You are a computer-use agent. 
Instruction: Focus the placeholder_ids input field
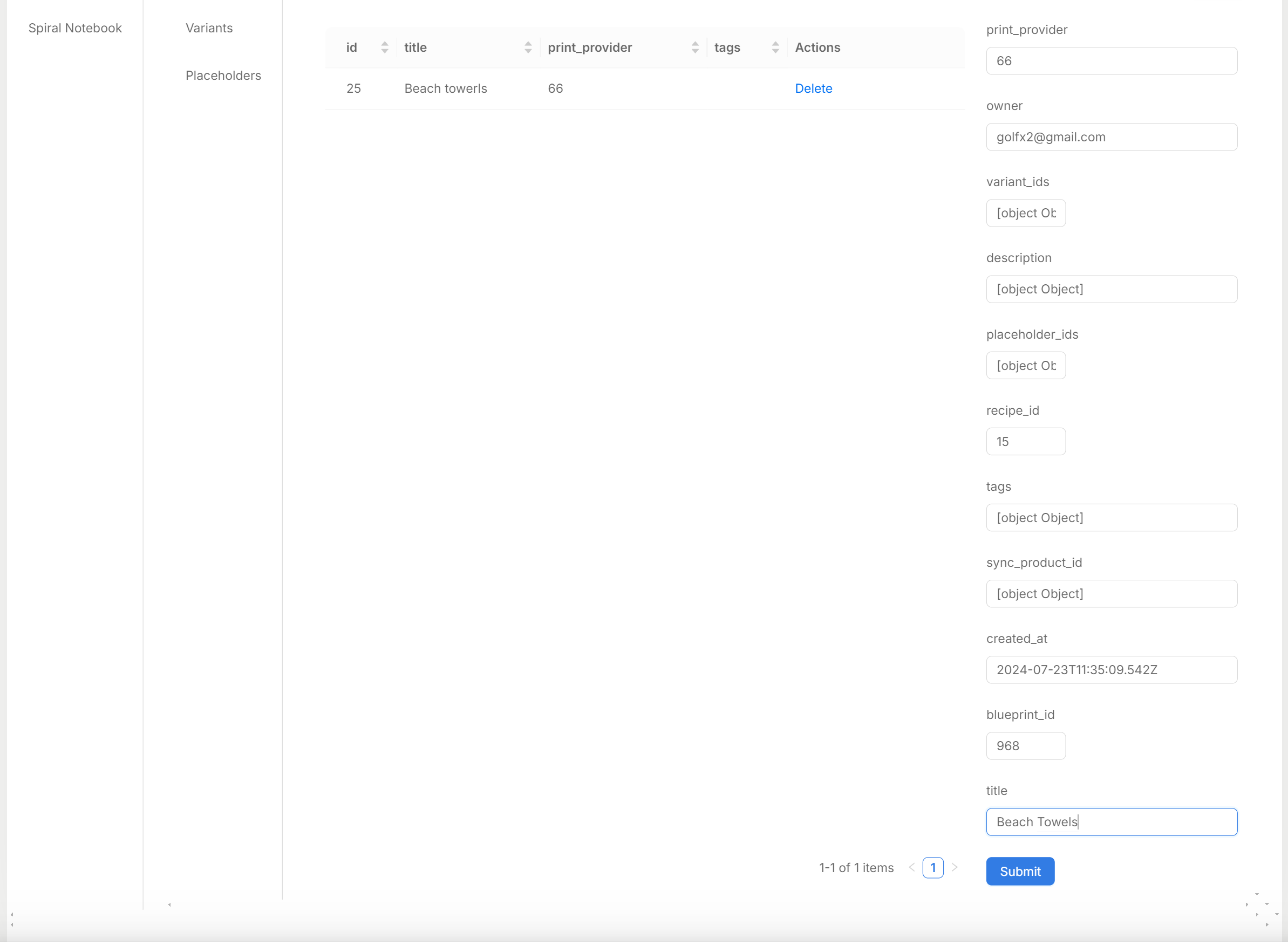(x=1026, y=365)
